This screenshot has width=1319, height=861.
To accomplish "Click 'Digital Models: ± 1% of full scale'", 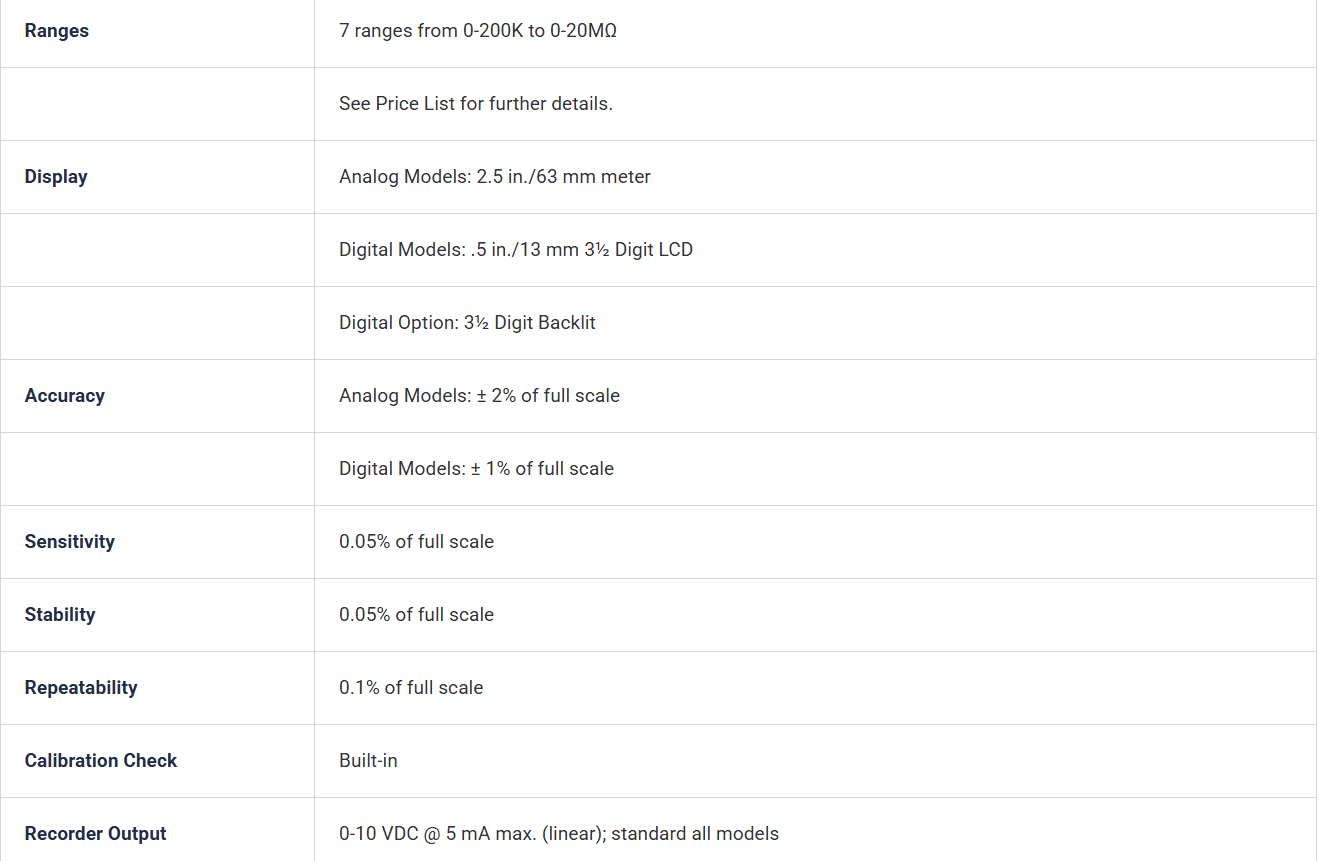I will (476, 469).
